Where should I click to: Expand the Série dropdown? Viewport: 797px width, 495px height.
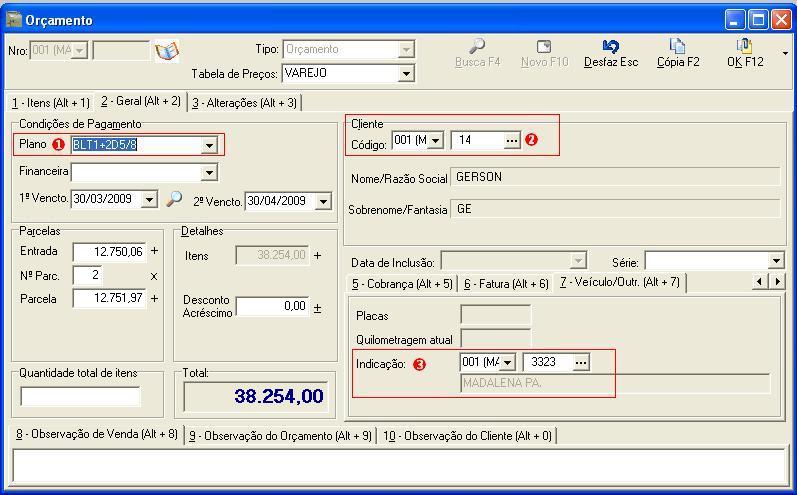[777, 262]
